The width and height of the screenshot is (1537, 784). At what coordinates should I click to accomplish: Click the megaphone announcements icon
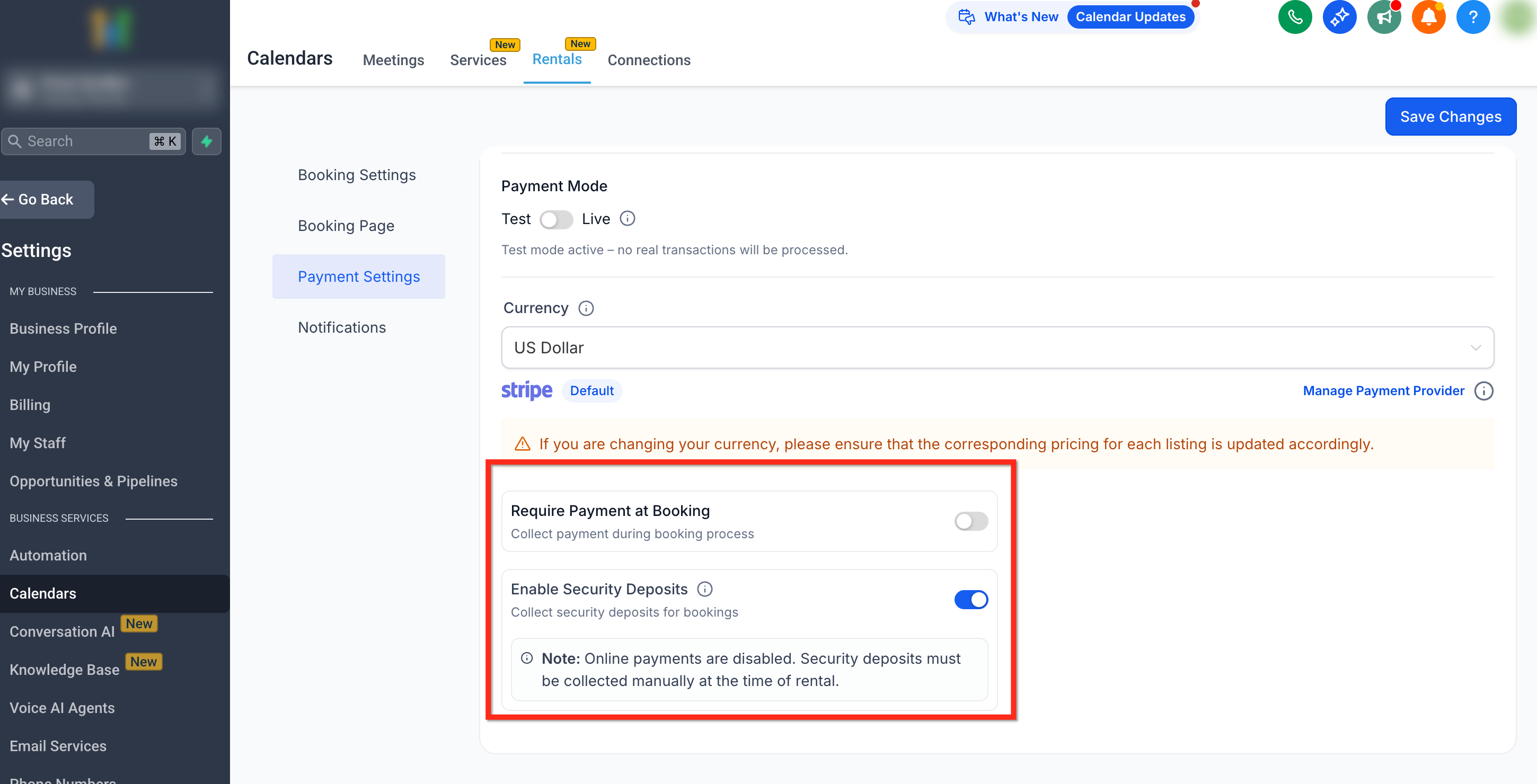tap(1384, 17)
